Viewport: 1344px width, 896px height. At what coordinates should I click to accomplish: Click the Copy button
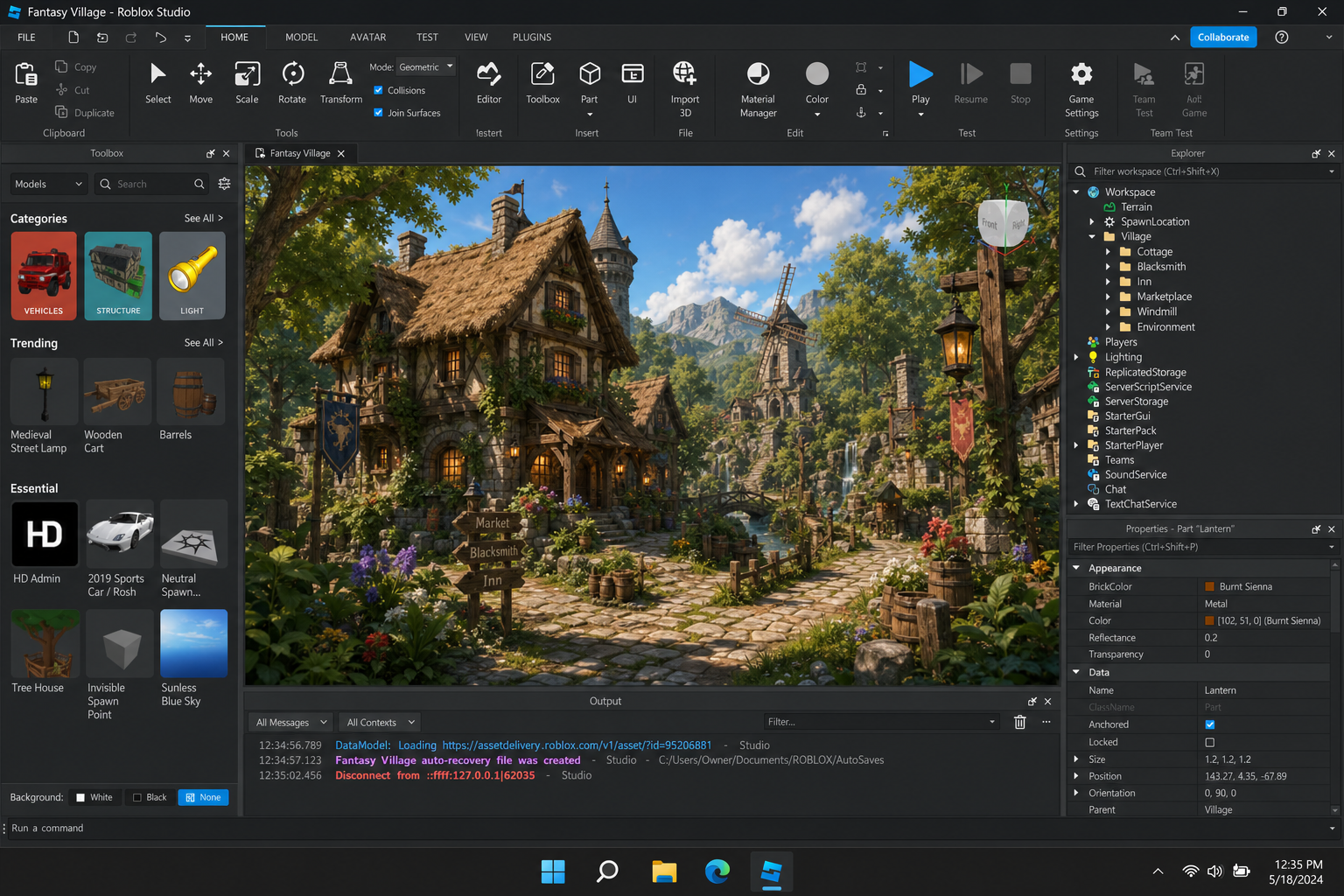pos(76,67)
